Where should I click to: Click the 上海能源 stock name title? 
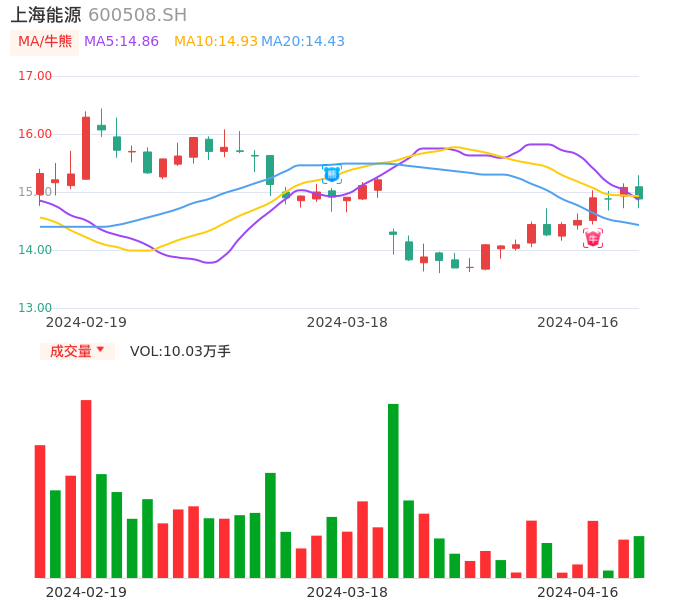[x=46, y=15]
